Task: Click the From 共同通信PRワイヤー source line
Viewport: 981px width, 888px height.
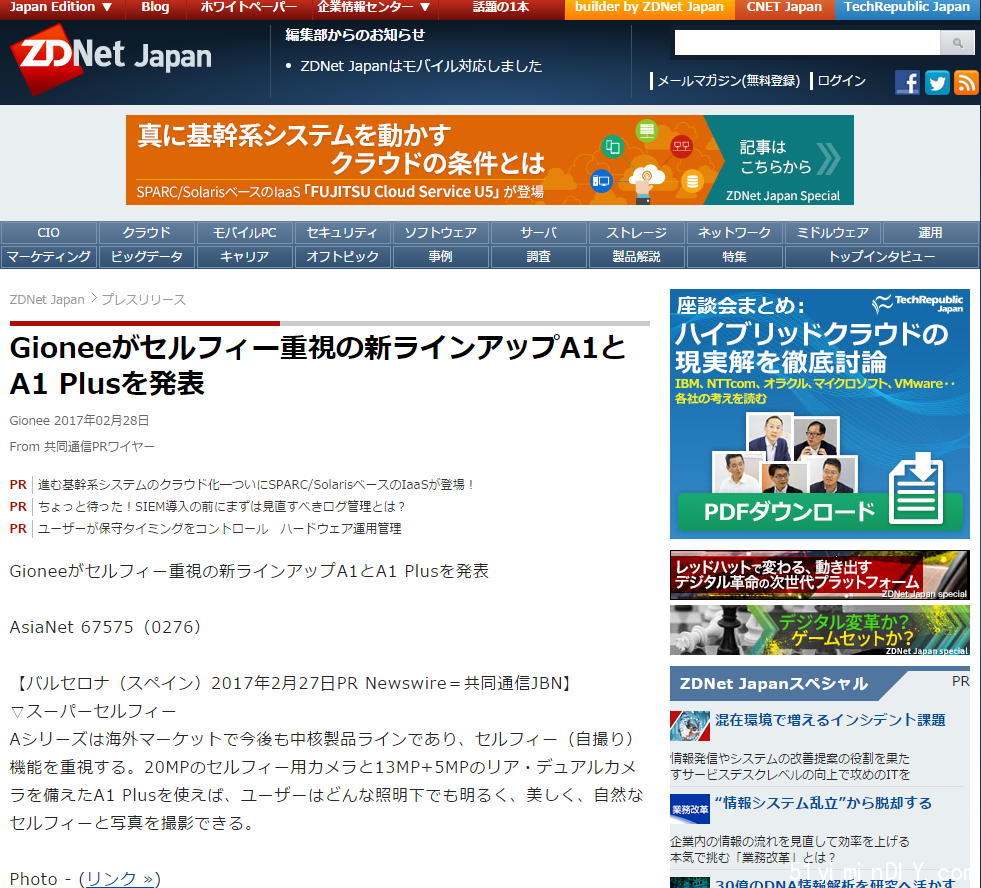Action: [x=82, y=447]
